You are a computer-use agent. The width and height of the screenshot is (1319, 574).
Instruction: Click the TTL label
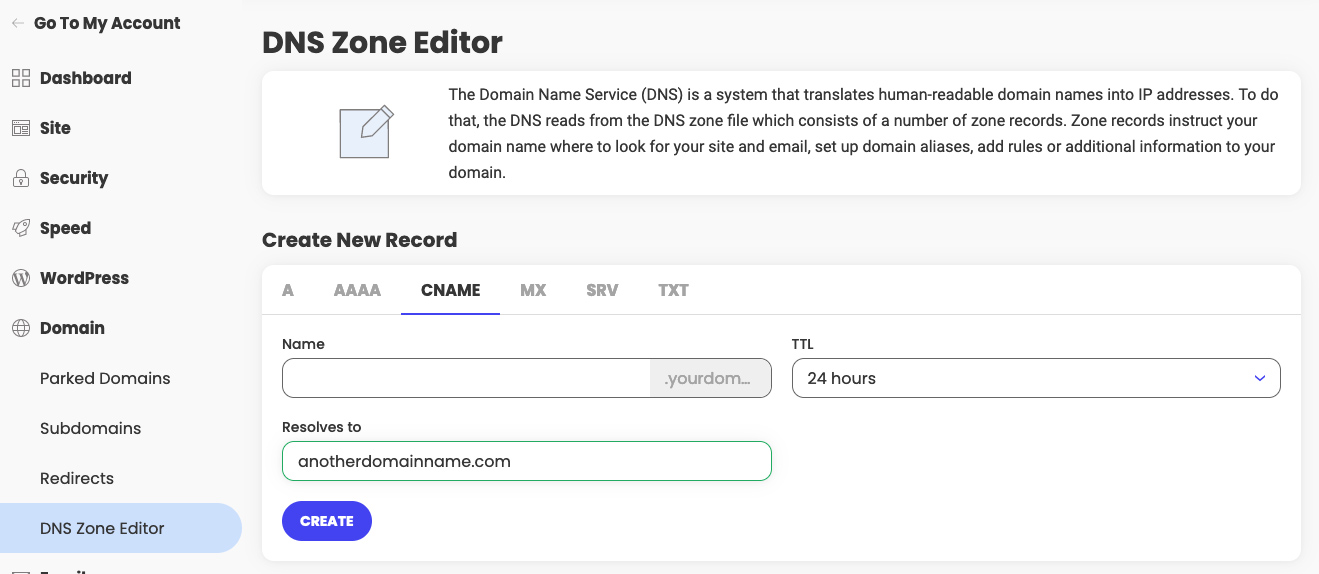tap(802, 344)
